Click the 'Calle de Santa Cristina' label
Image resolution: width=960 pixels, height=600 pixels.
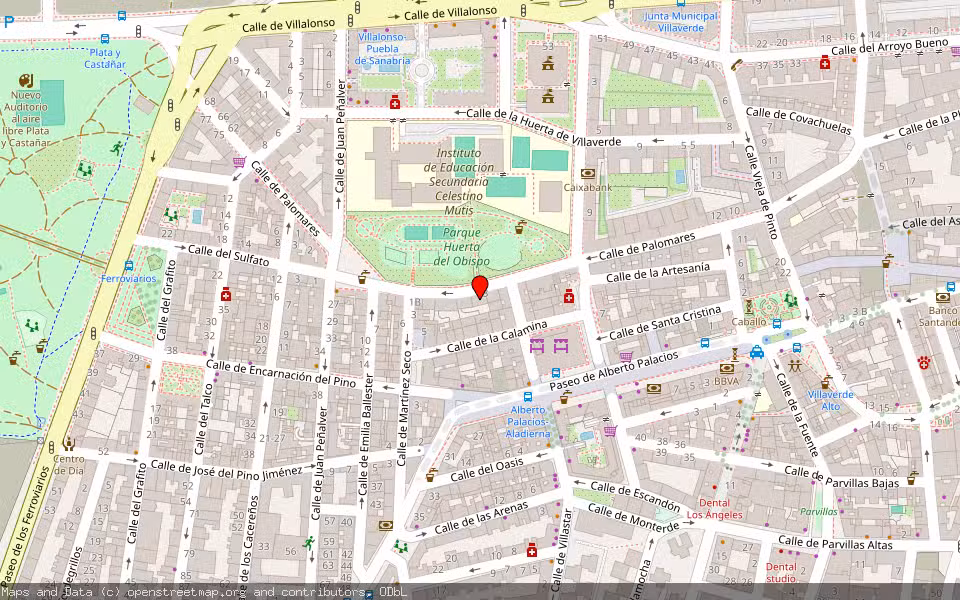tap(666, 323)
